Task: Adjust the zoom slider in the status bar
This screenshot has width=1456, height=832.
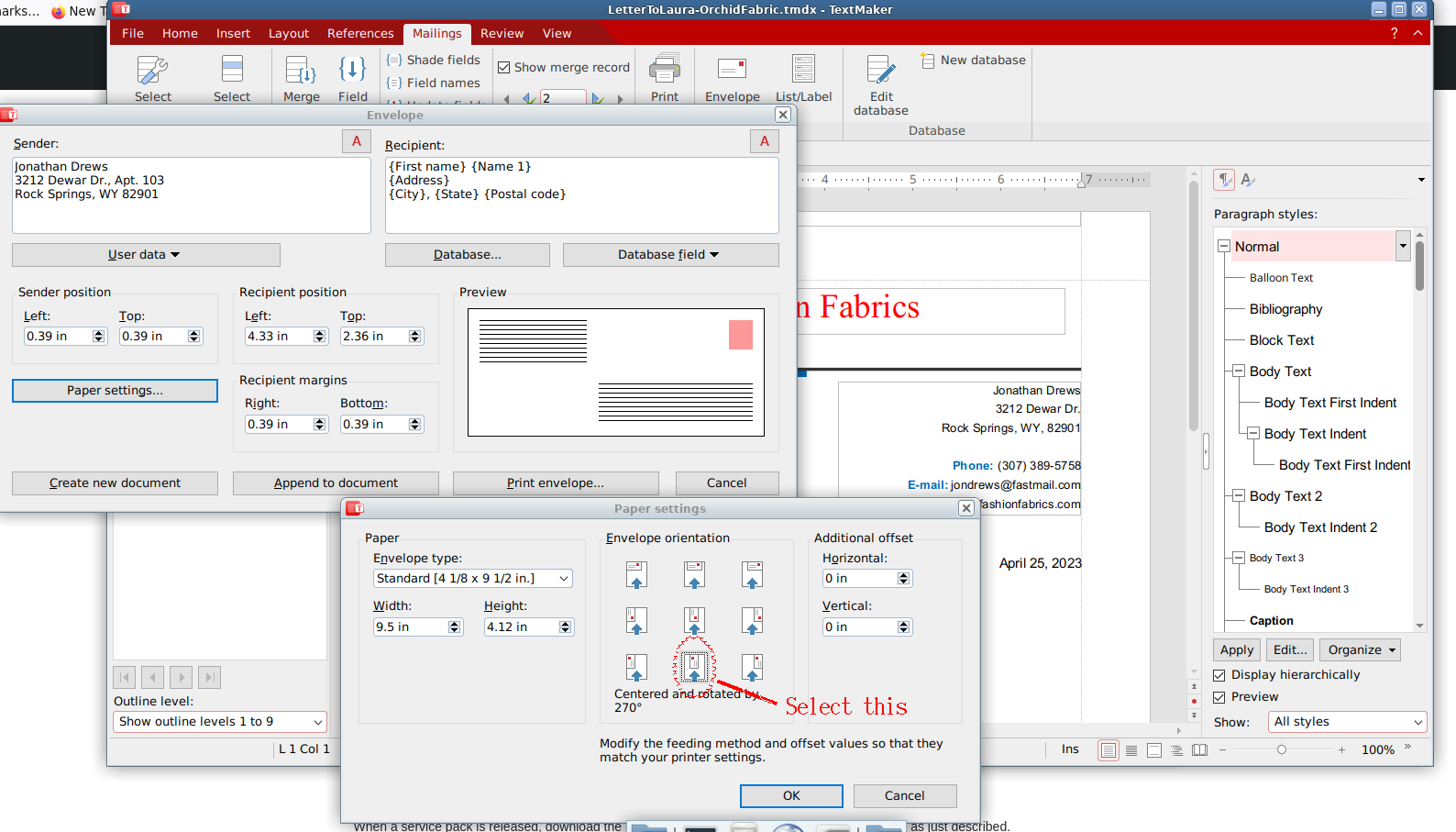Action: [1282, 750]
